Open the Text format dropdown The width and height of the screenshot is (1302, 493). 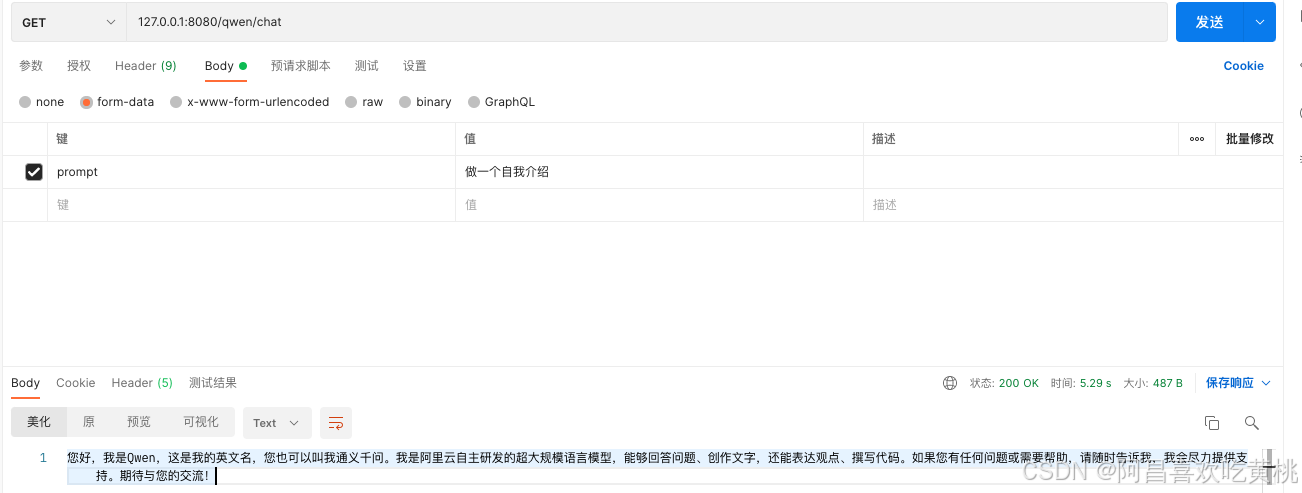tap(277, 423)
